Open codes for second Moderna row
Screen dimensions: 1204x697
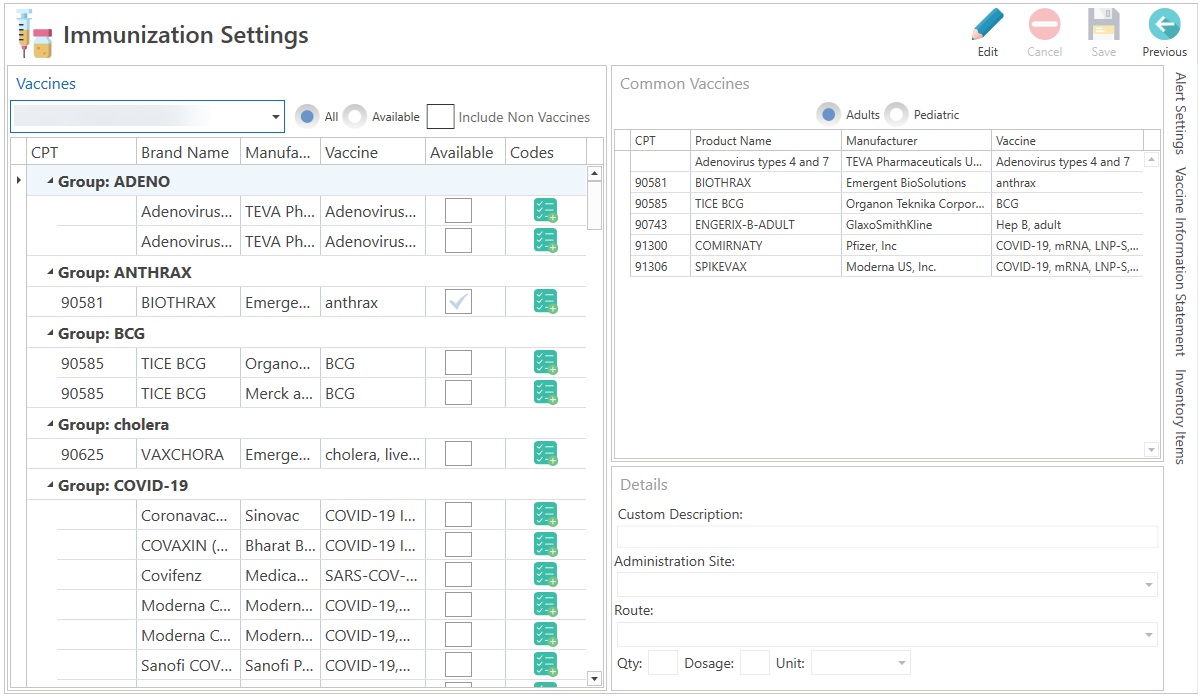(545, 635)
